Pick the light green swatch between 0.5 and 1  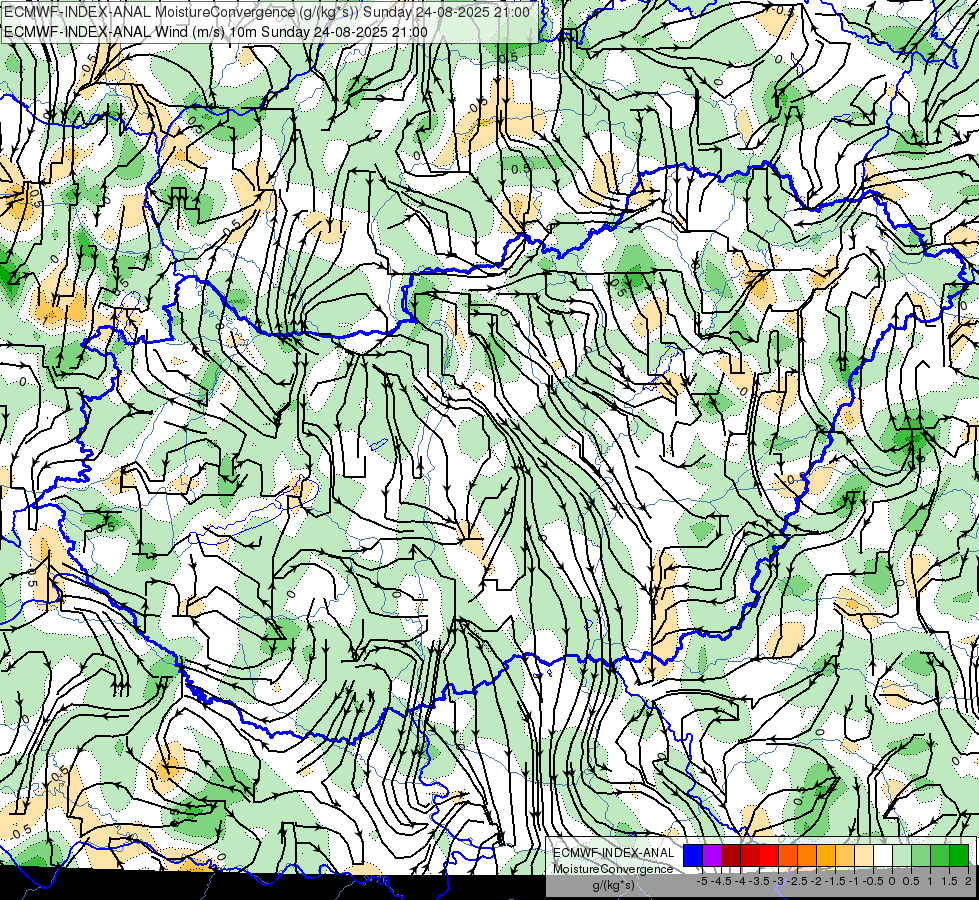coord(921,856)
